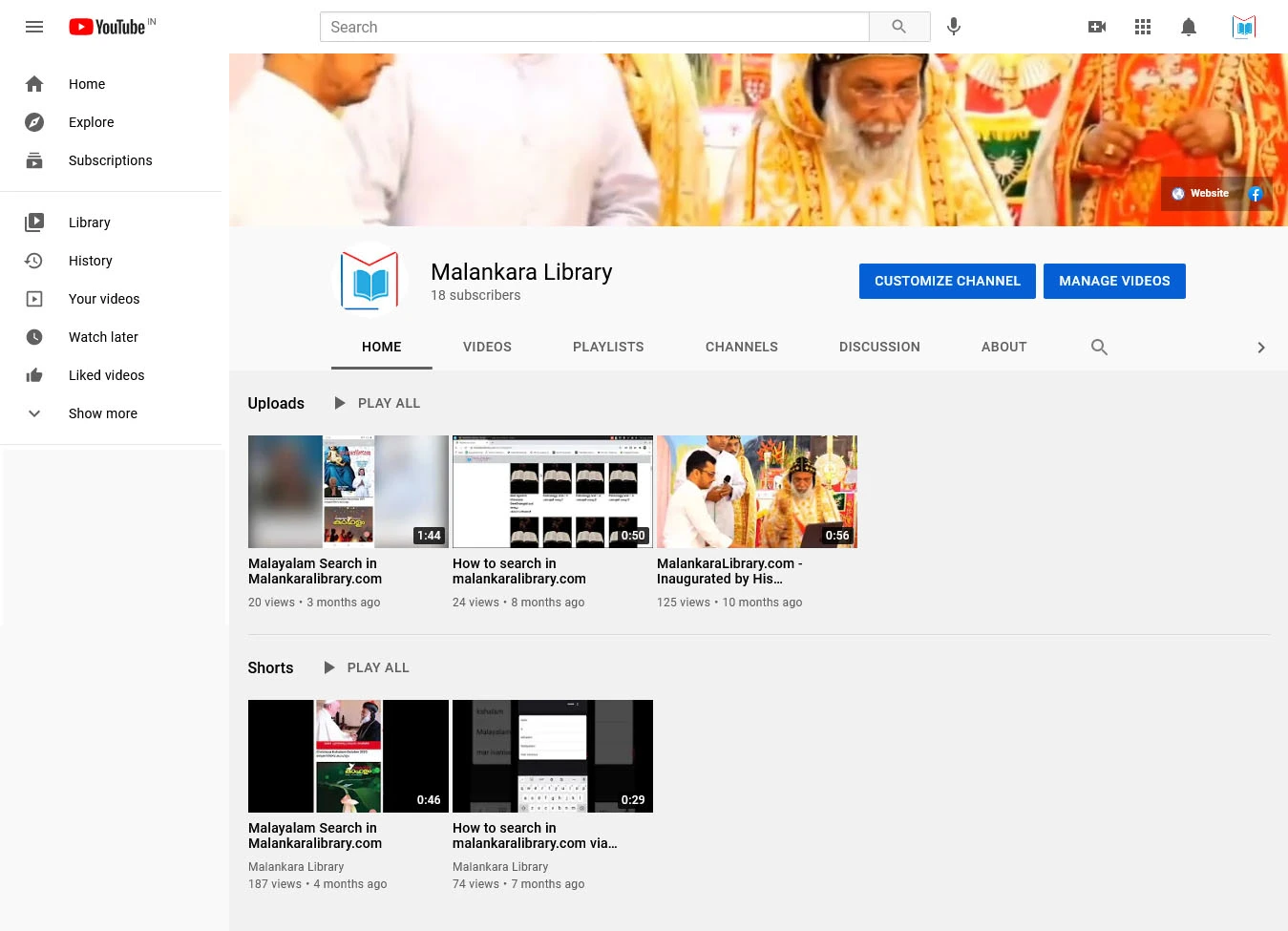Switch to the HOME tab

[382, 347]
